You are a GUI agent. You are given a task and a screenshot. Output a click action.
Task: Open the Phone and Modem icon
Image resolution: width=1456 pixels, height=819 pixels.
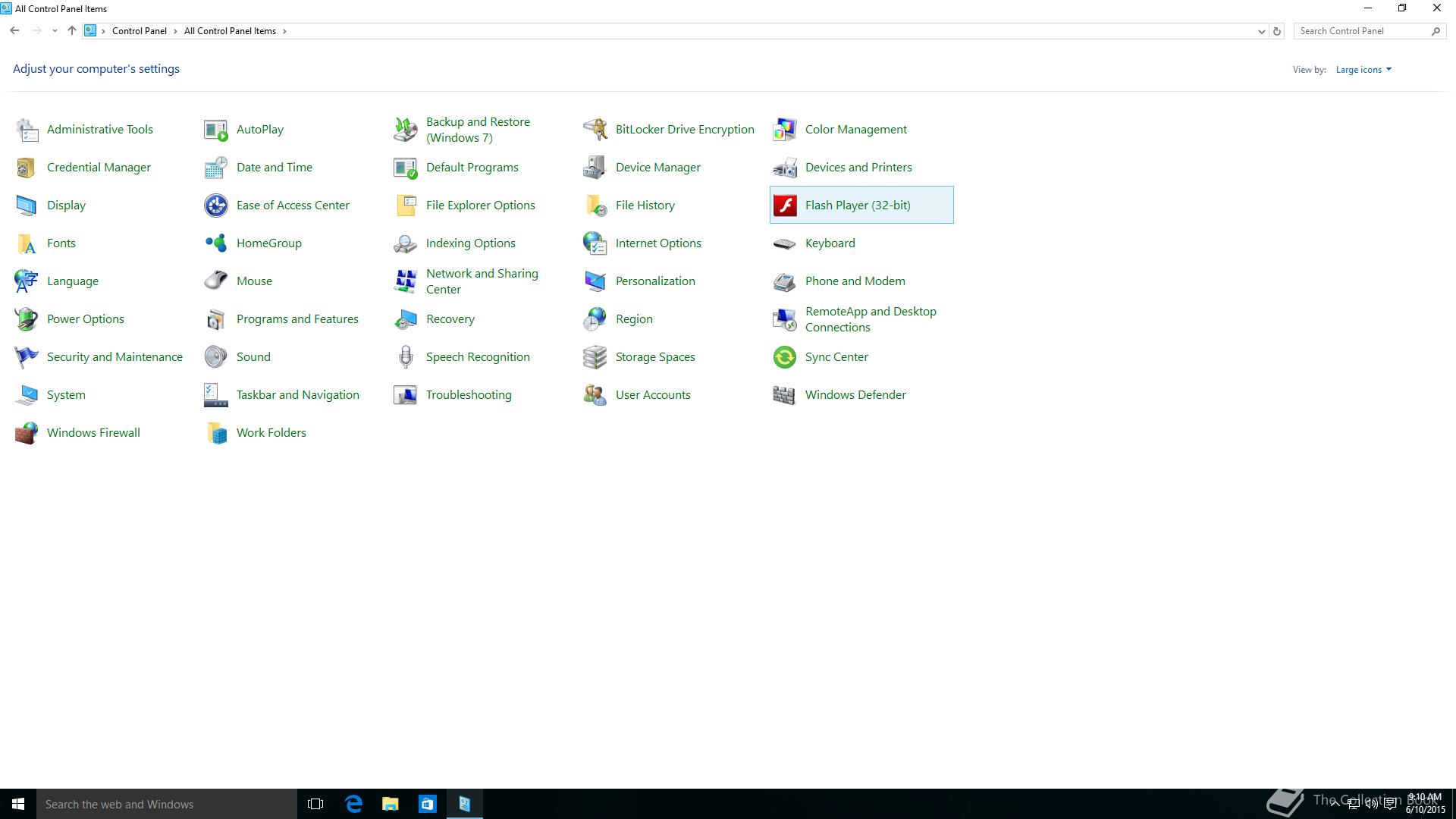[785, 281]
